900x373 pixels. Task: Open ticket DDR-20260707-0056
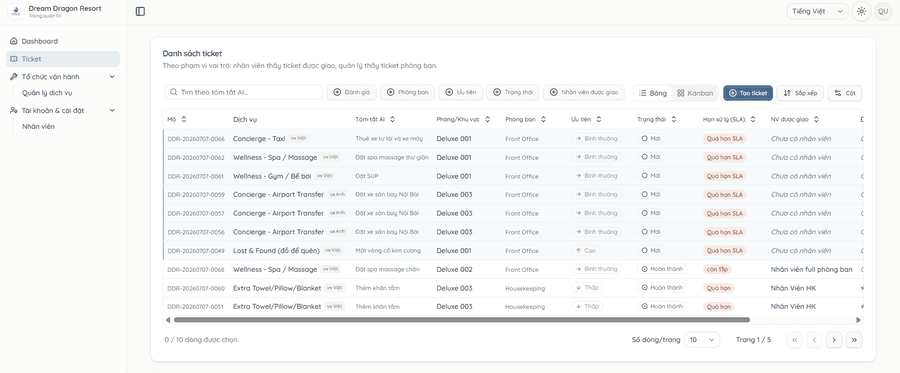coord(196,232)
